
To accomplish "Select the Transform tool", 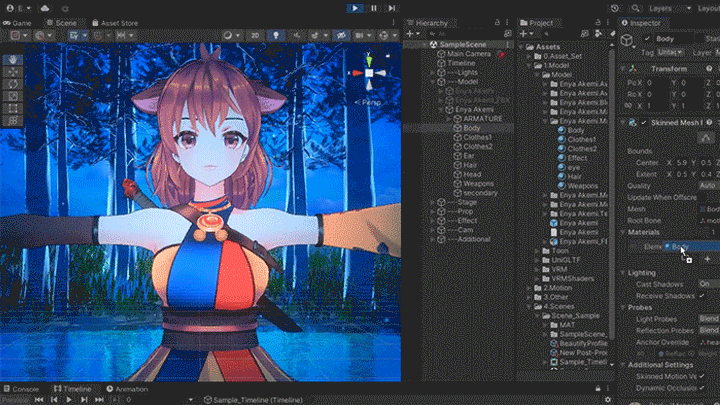I will coord(13,120).
